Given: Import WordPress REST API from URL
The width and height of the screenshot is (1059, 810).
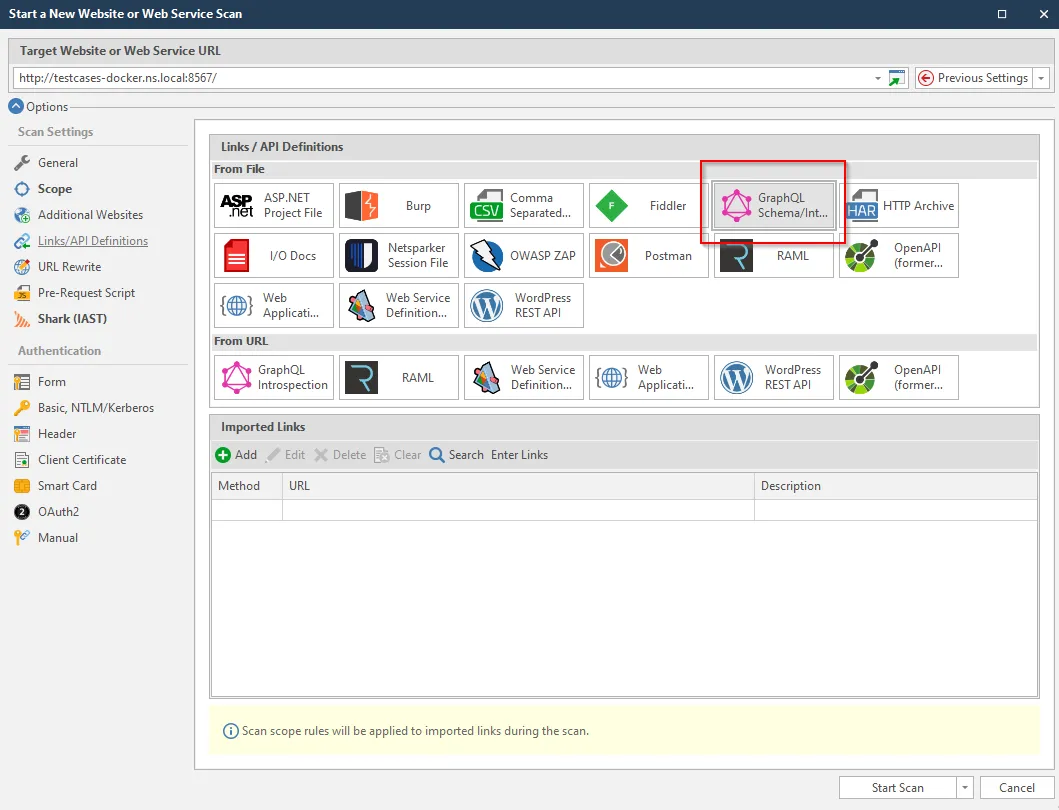Looking at the screenshot, I should [774, 378].
